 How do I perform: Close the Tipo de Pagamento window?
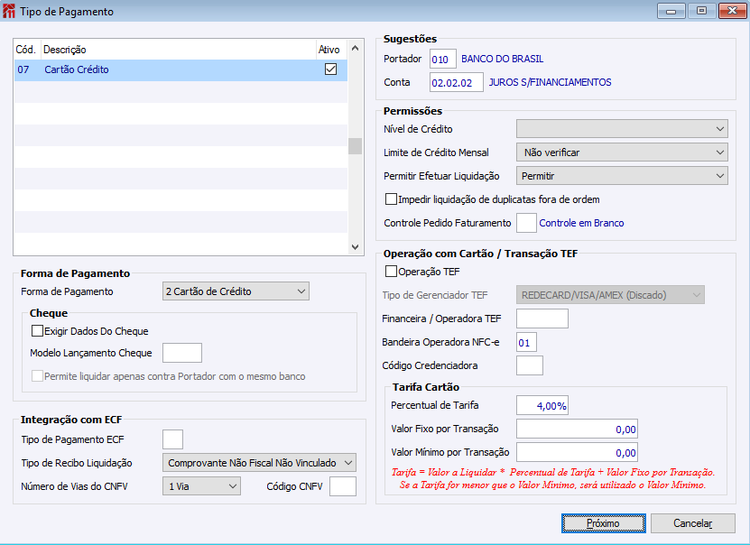[732, 11]
